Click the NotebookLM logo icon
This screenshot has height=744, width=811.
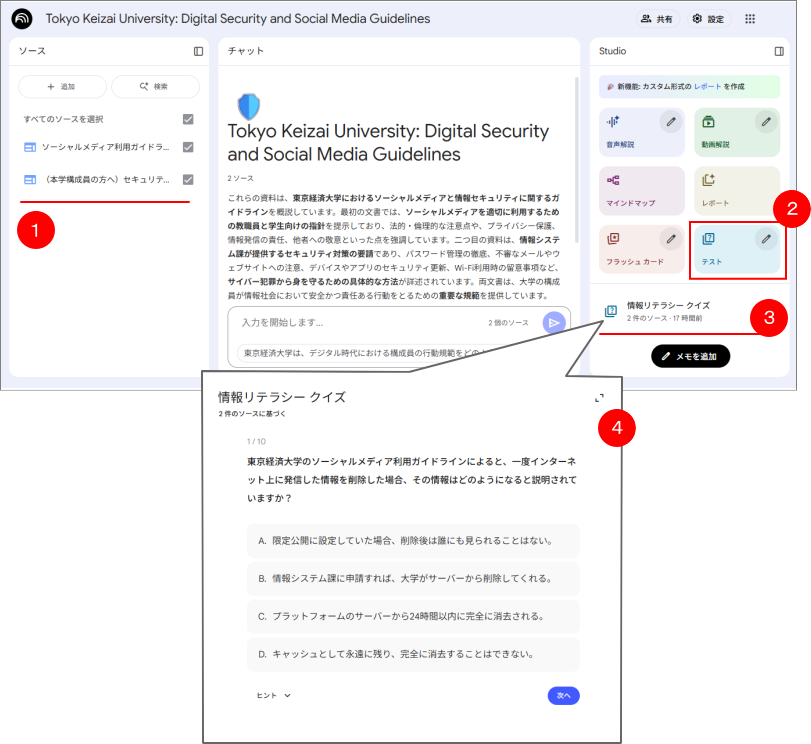(x=22, y=19)
